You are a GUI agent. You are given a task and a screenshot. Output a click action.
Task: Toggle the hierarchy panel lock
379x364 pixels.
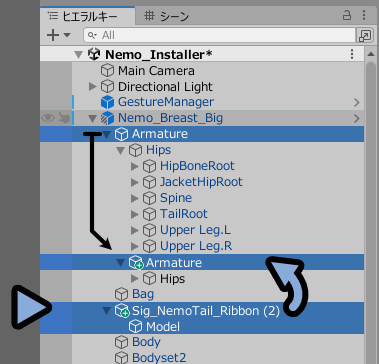tap(347, 15)
